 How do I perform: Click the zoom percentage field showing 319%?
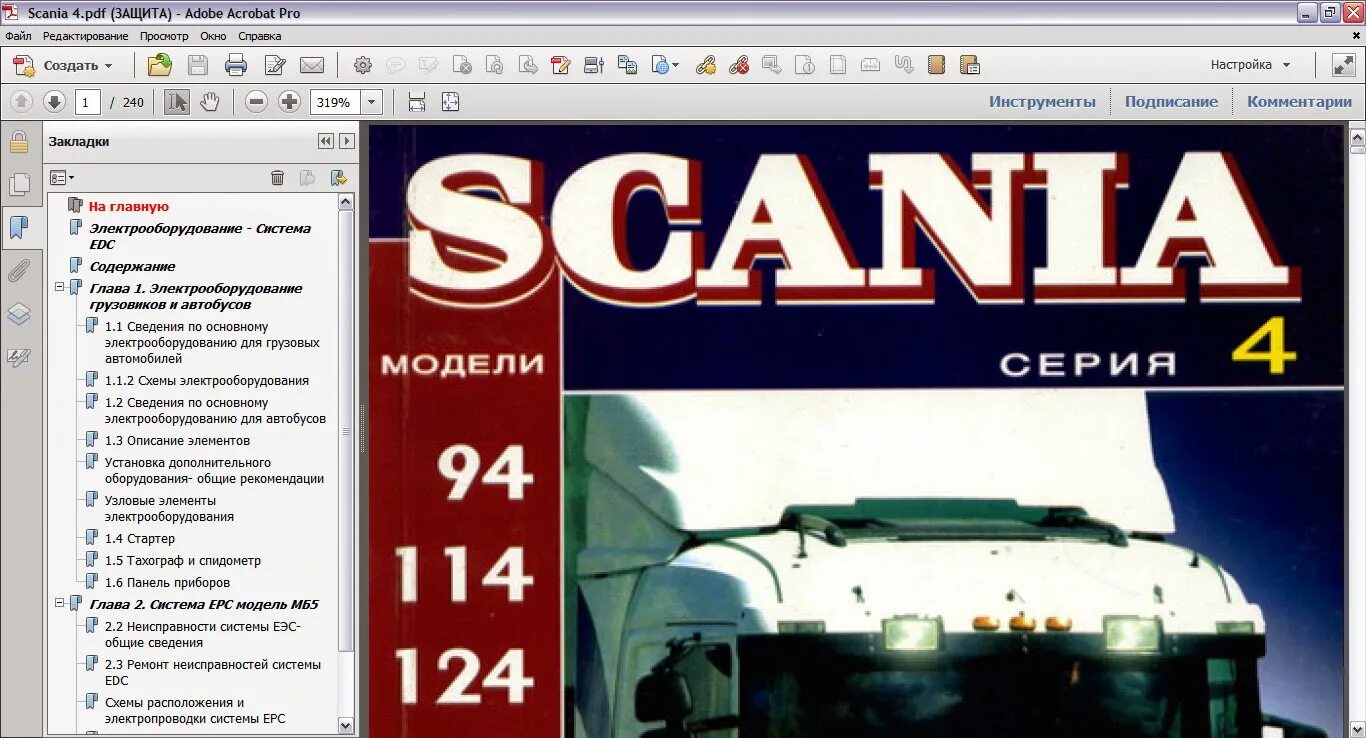pos(336,102)
